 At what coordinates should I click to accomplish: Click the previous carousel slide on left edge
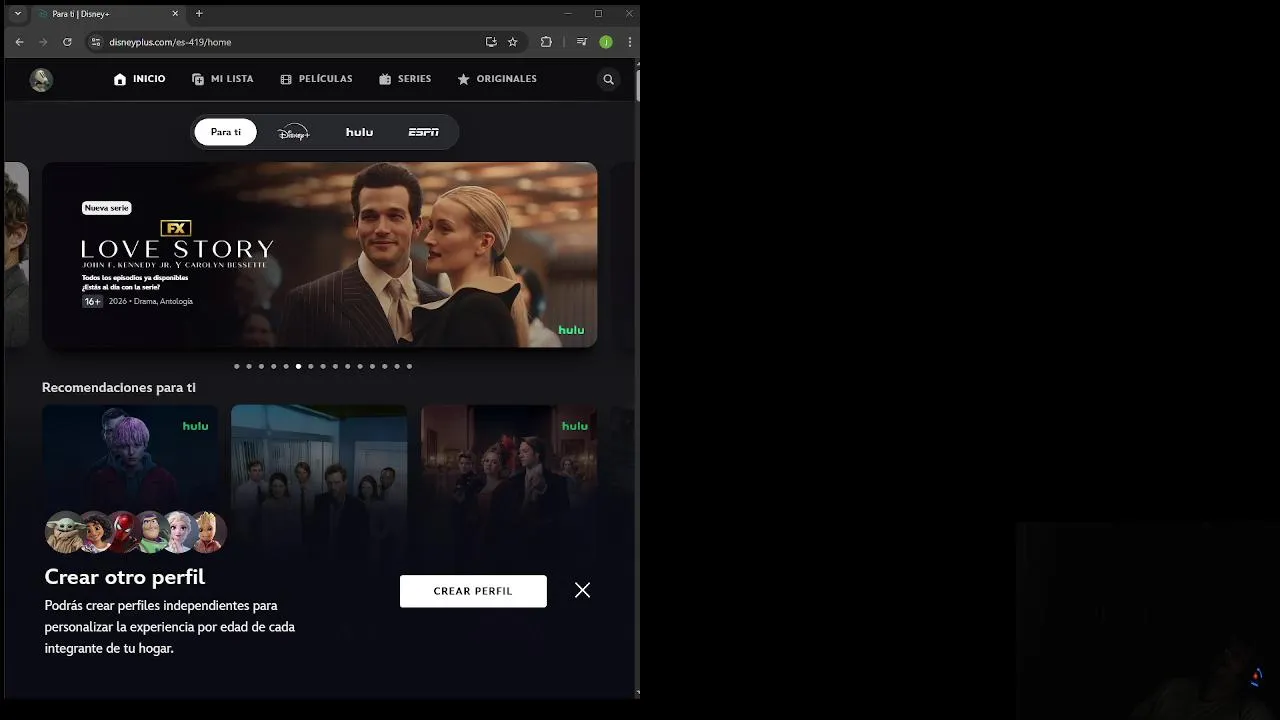tap(16, 255)
